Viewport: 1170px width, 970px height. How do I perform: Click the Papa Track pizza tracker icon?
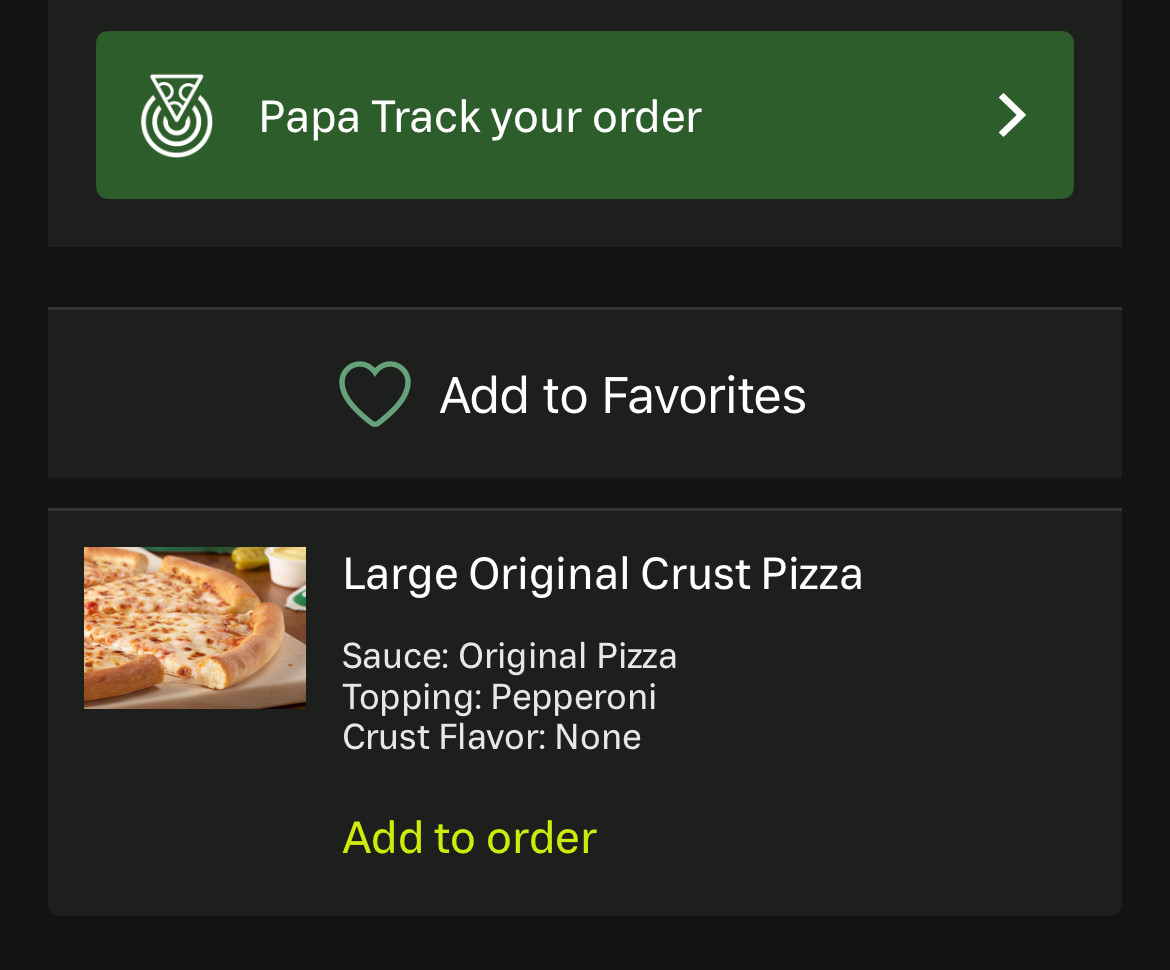176,116
